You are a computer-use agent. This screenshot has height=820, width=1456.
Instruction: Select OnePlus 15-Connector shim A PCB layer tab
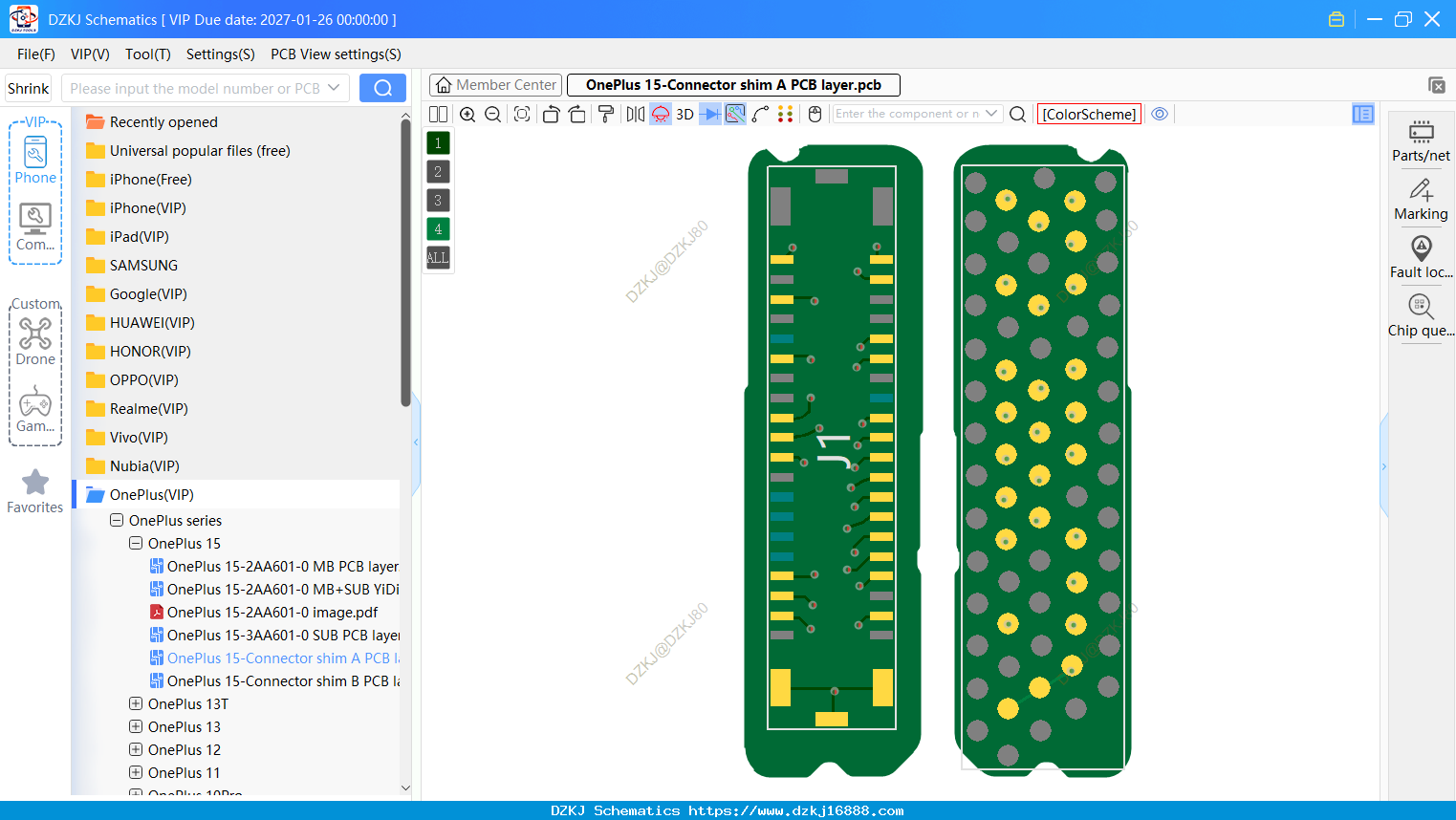(x=733, y=85)
